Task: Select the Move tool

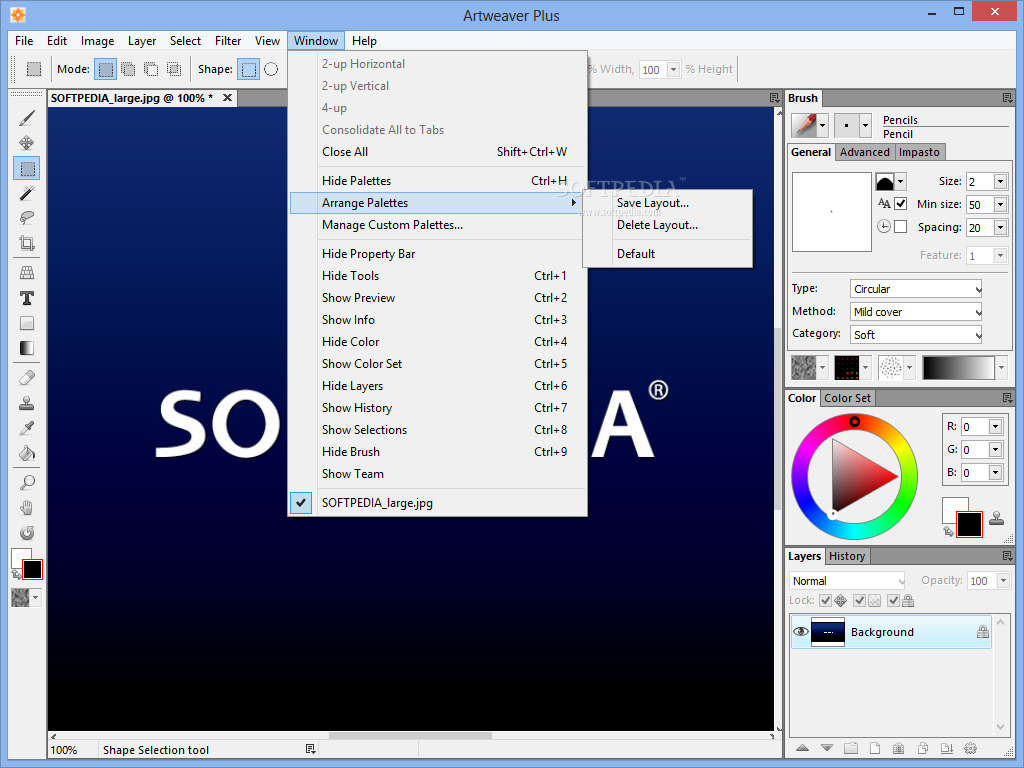Action: pos(27,143)
